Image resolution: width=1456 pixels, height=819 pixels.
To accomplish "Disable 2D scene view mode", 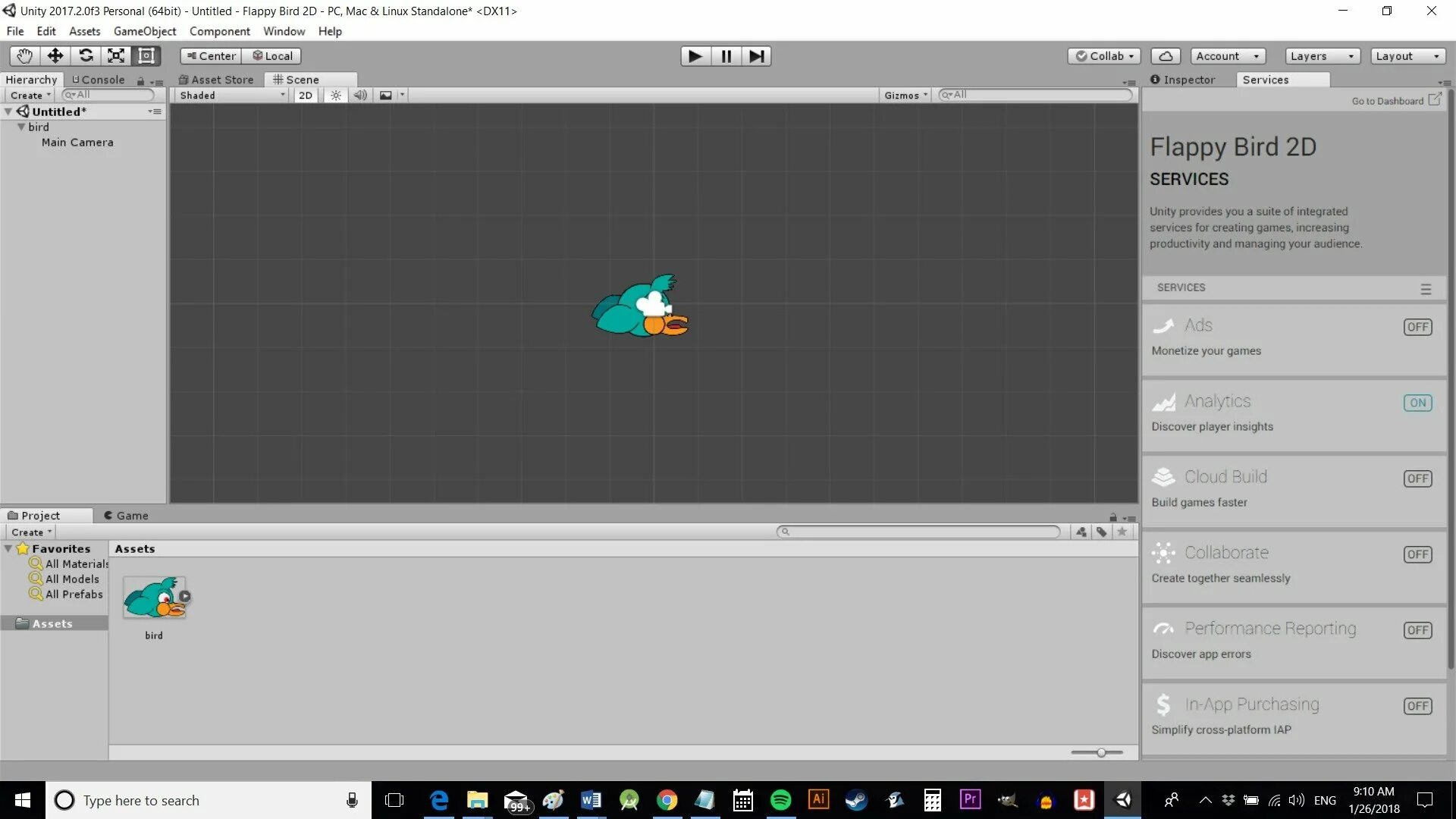I will point(305,96).
